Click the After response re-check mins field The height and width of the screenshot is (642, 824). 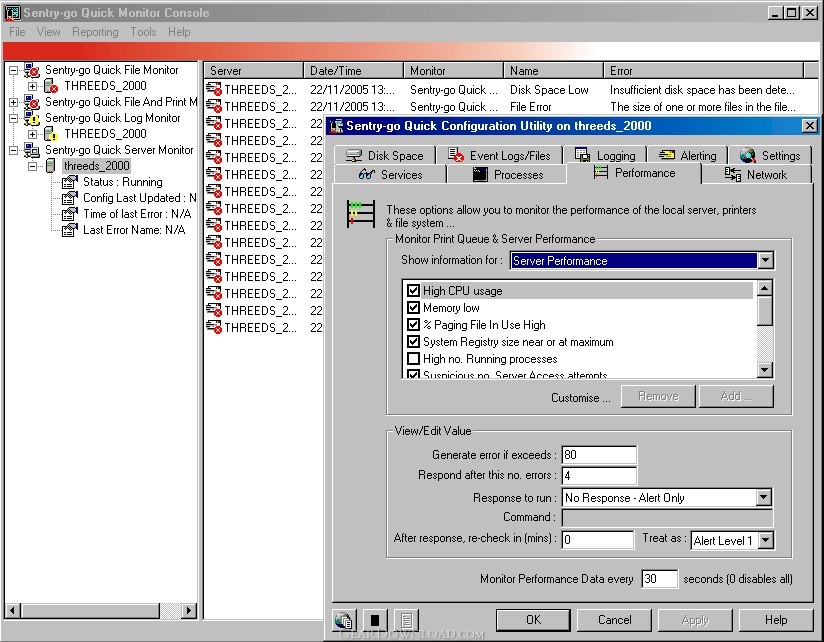[x=598, y=540]
